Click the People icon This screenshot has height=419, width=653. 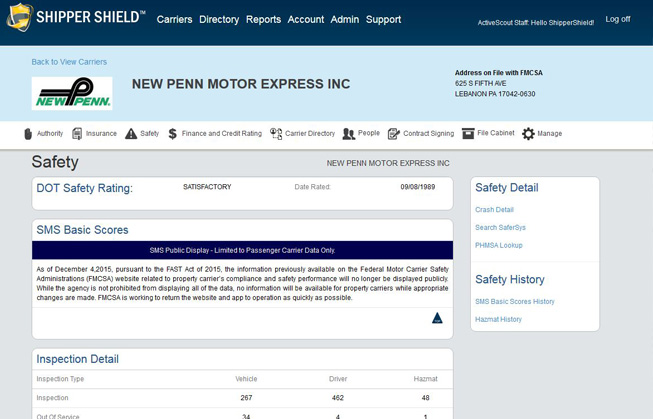348,134
